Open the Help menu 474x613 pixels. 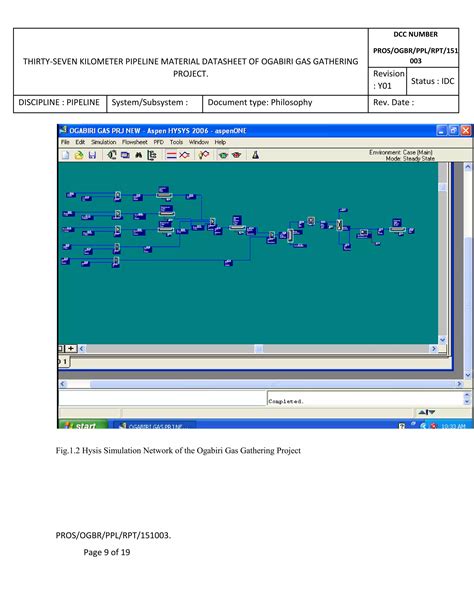pos(220,142)
